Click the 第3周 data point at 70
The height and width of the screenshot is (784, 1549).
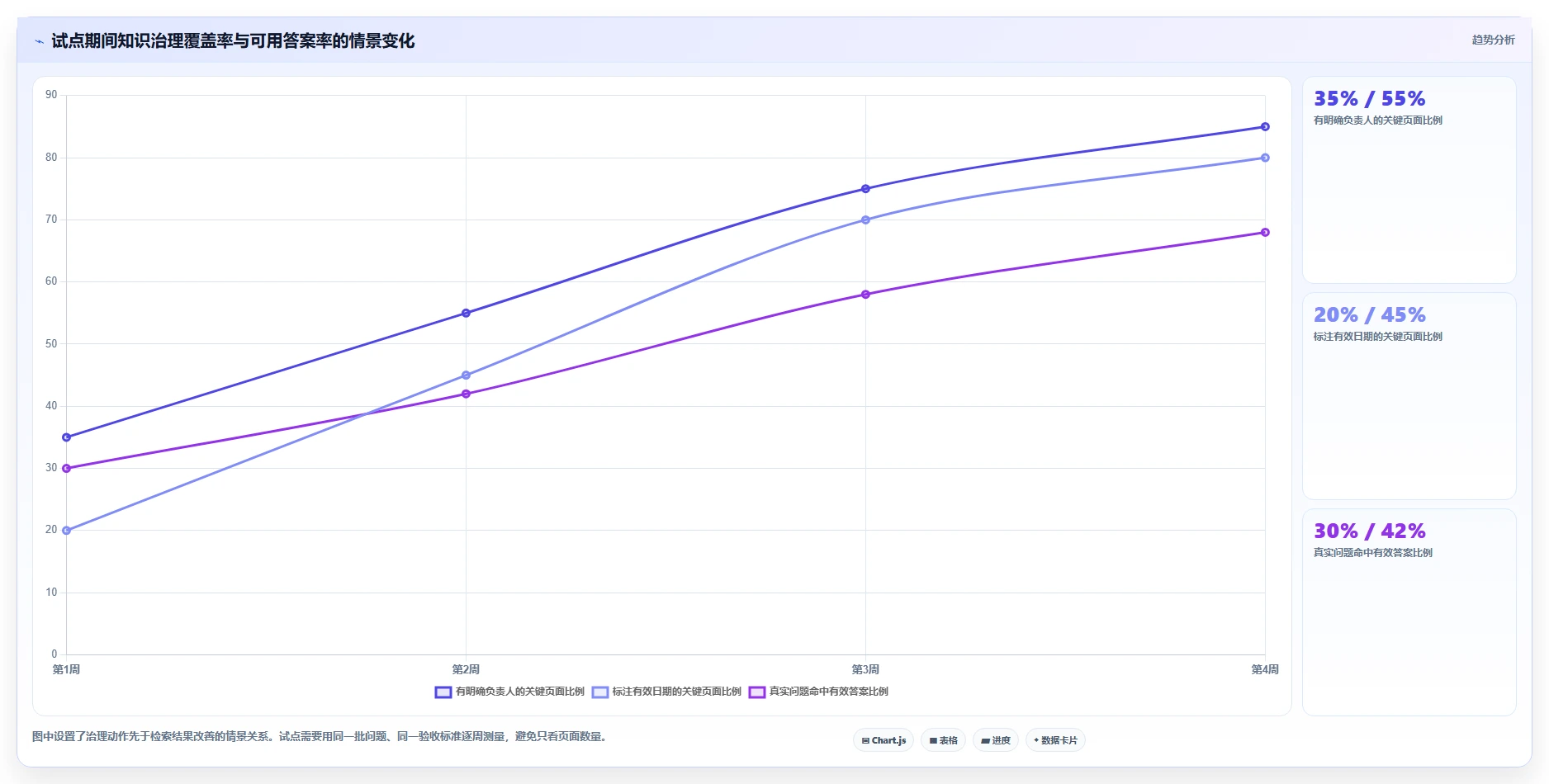coord(866,220)
